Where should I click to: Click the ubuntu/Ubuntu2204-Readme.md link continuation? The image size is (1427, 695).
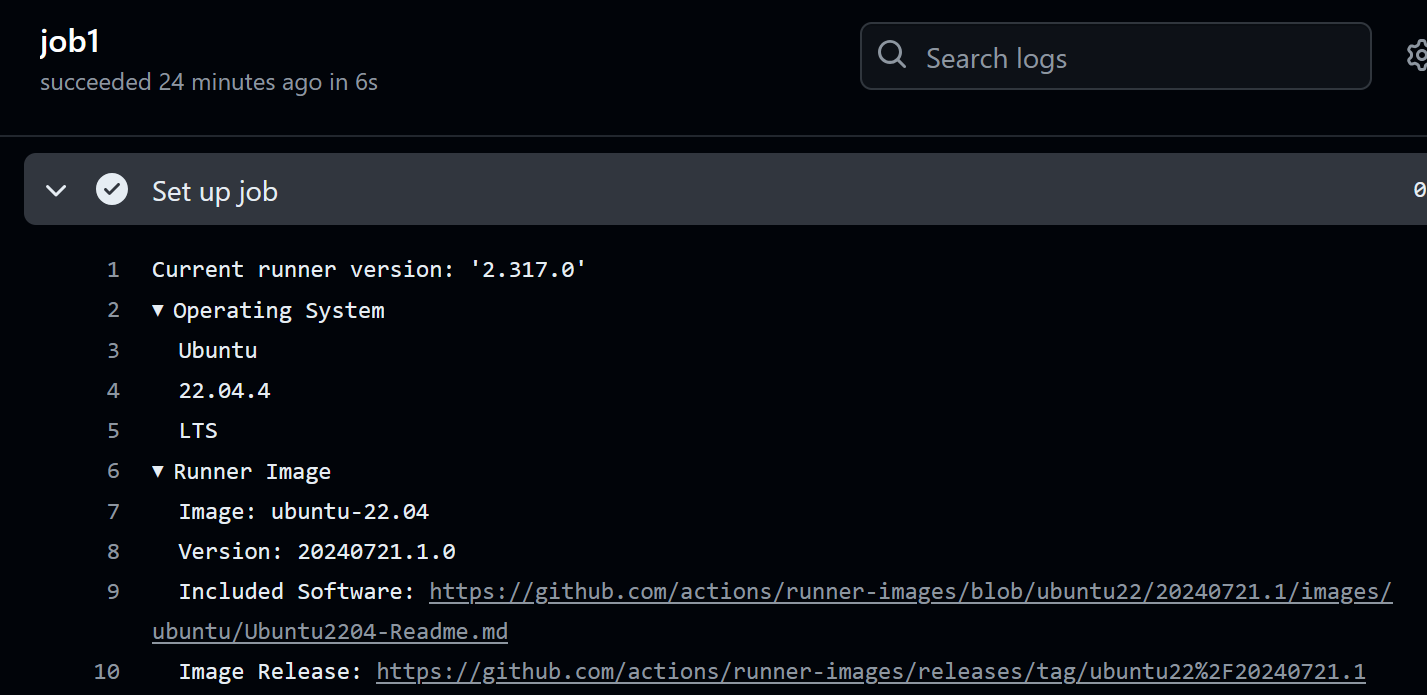pos(330,632)
